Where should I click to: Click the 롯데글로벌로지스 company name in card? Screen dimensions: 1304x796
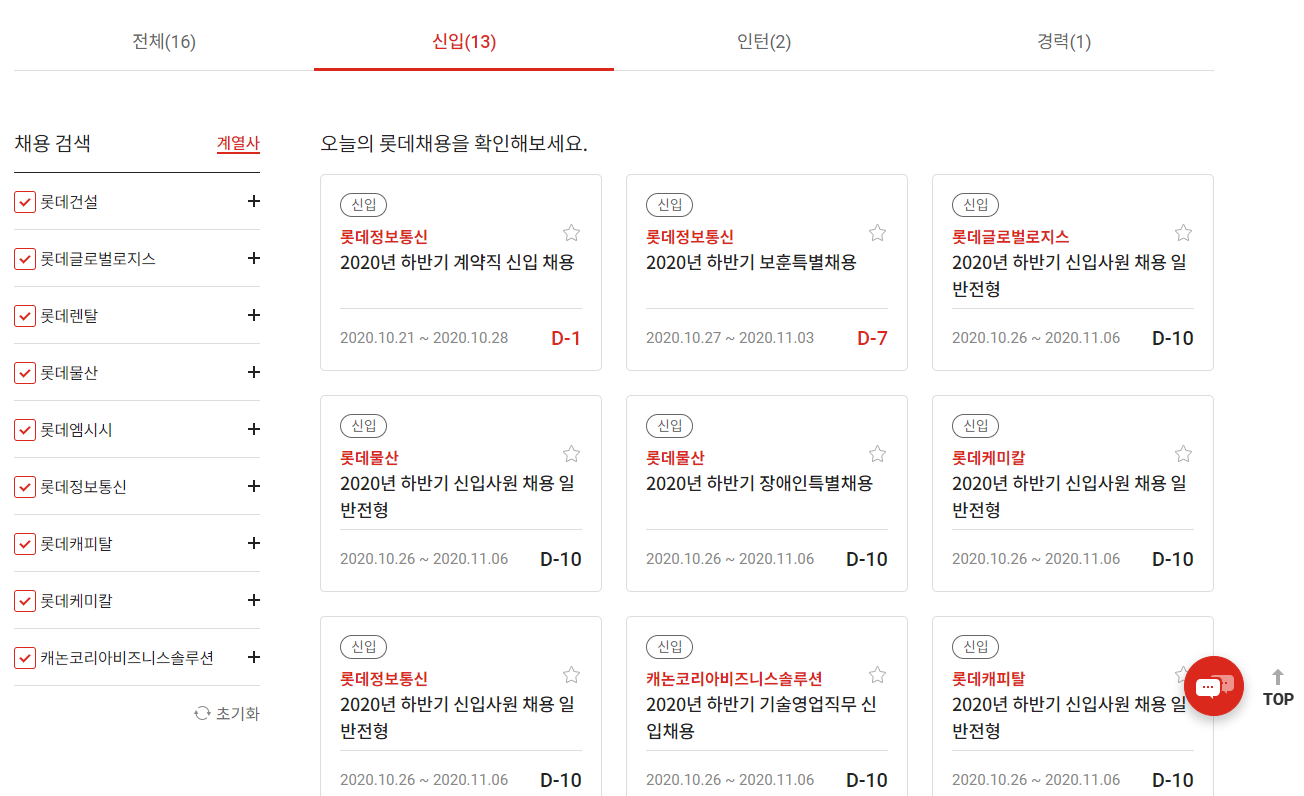[x=1010, y=237]
